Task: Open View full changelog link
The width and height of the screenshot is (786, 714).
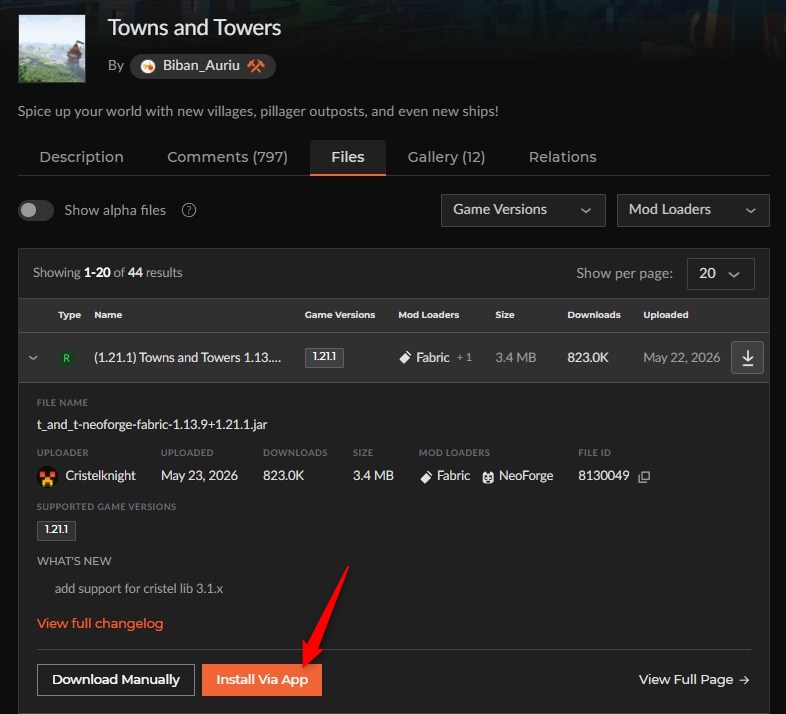Action: tap(100, 623)
